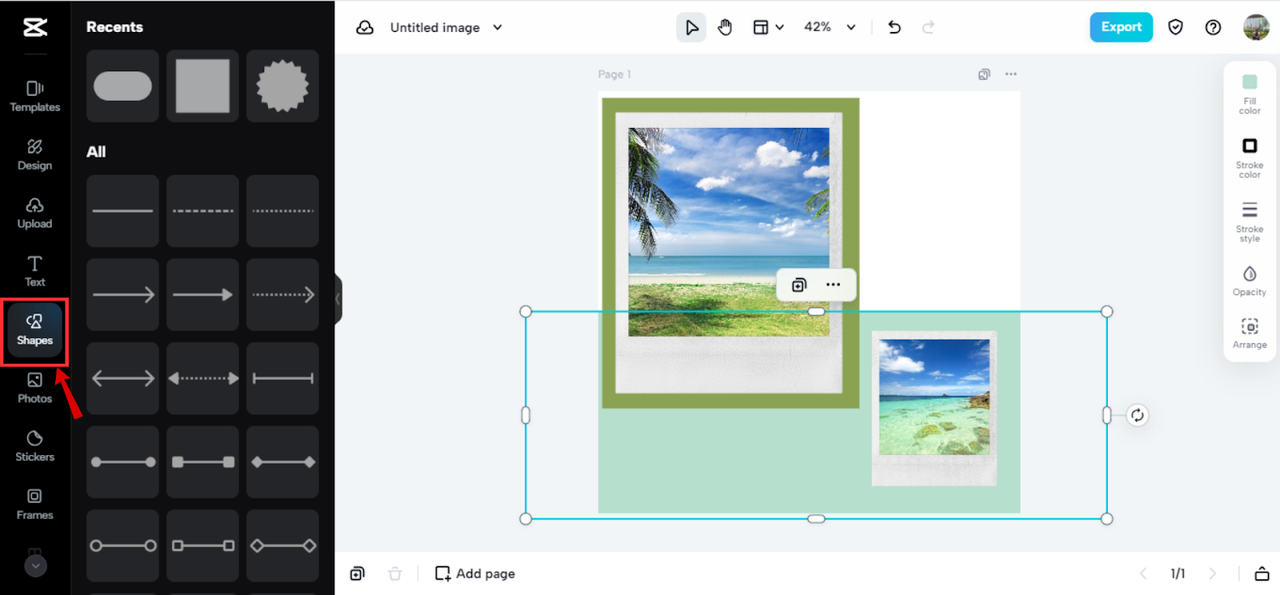Open the shield privacy icon
The height and width of the screenshot is (595, 1280).
pos(1176,27)
